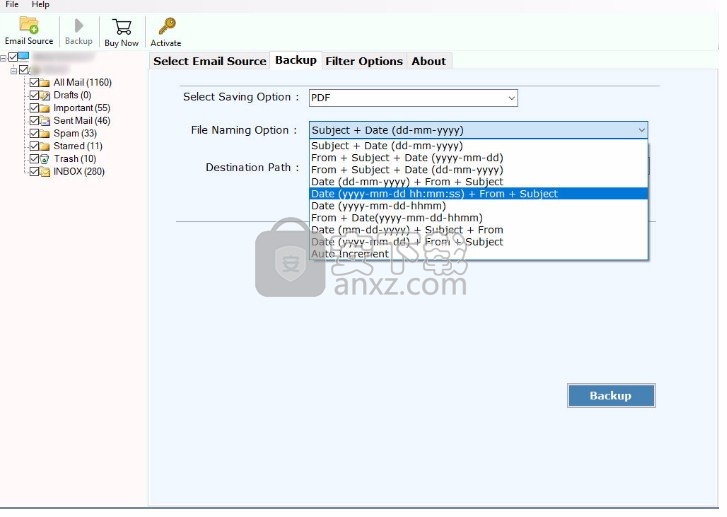
Task: Switch to the About tab
Action: coord(428,61)
